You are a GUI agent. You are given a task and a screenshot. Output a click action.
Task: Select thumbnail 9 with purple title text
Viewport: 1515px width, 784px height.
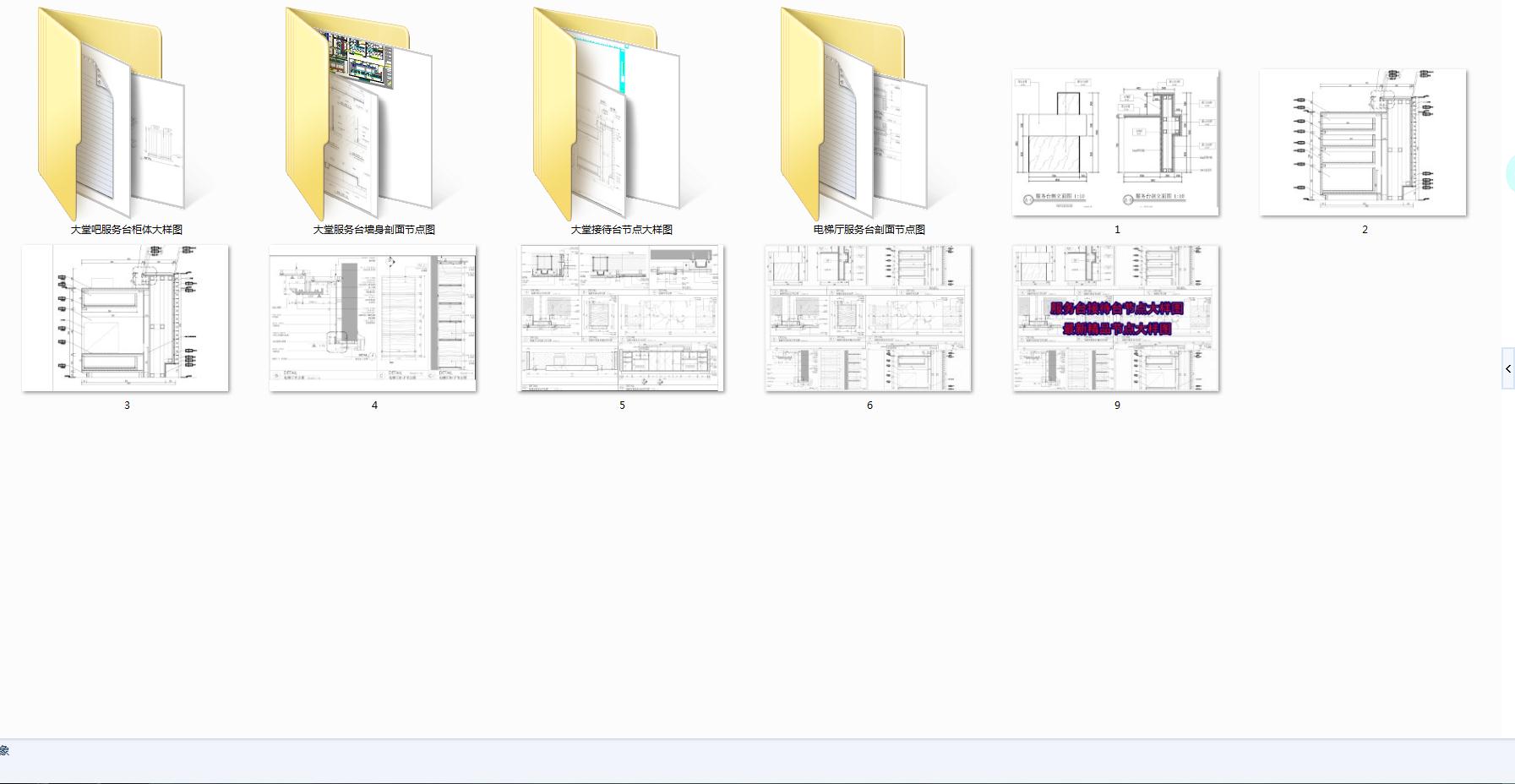pyautogui.click(x=1116, y=318)
